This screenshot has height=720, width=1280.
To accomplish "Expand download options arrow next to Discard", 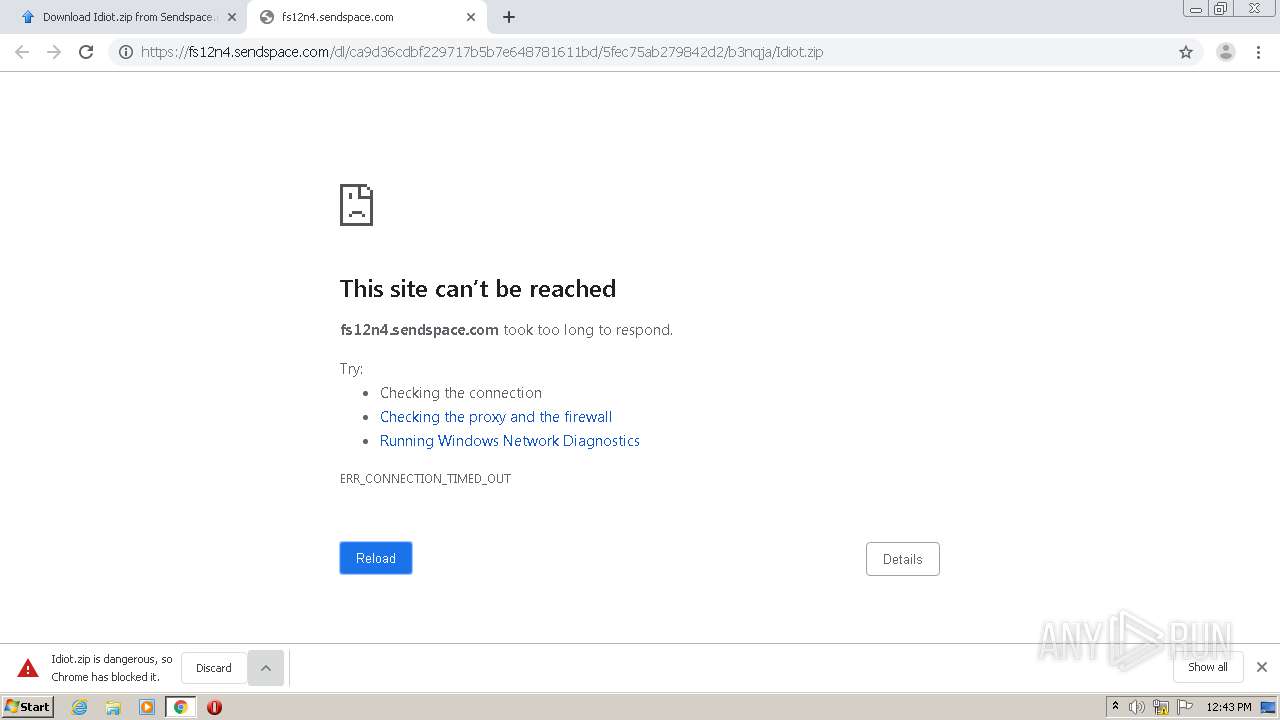I will pos(265,668).
